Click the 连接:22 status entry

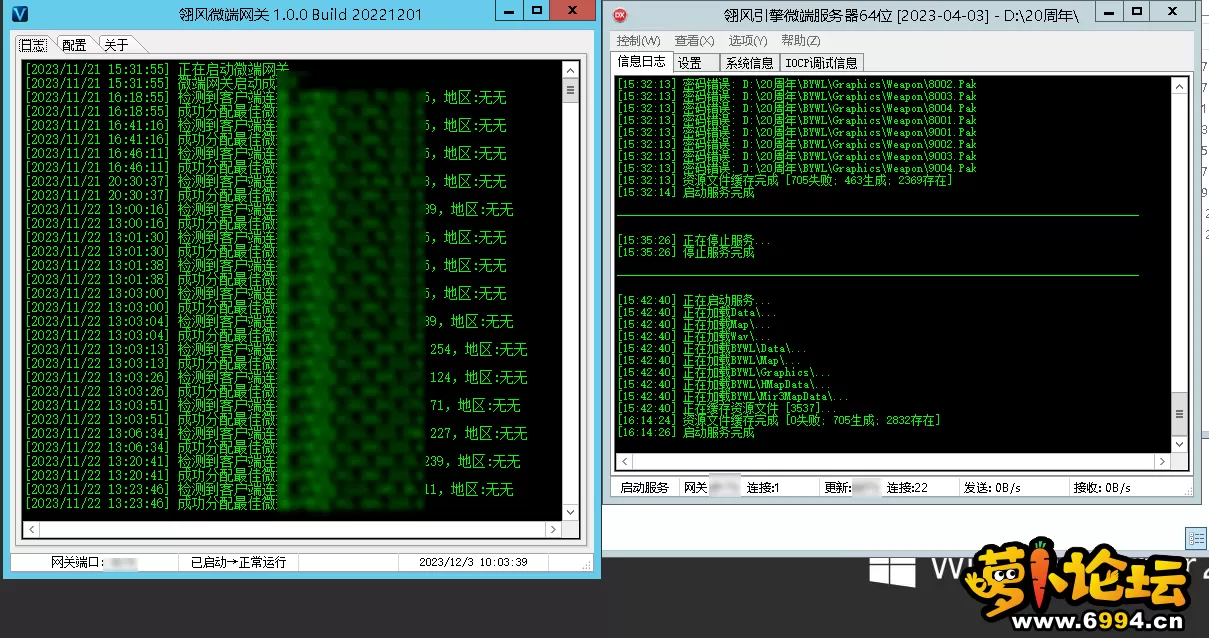(907, 488)
